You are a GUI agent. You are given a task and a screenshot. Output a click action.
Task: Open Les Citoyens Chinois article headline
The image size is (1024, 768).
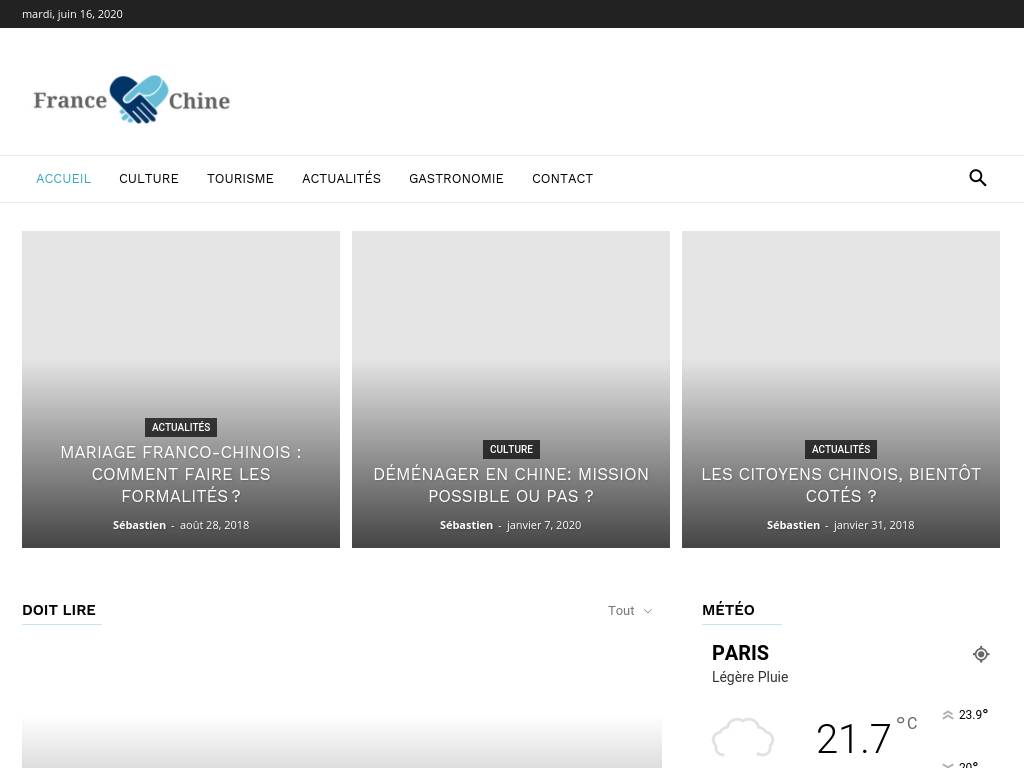[x=841, y=485]
